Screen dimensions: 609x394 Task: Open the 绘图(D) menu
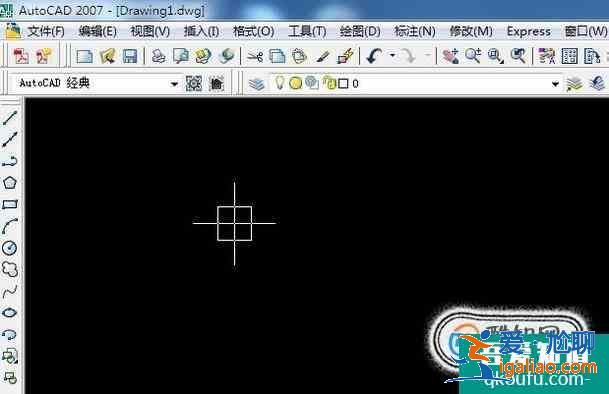coord(360,31)
